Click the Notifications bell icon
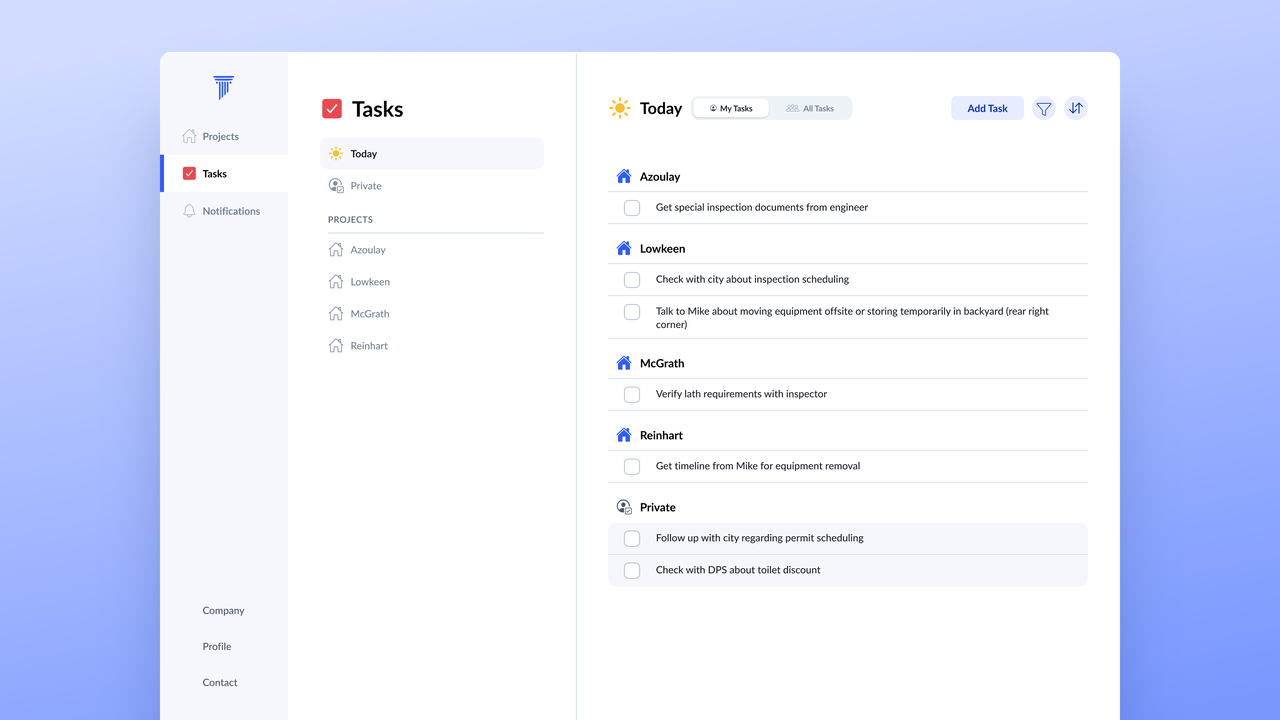This screenshot has height=720, width=1280. click(189, 211)
